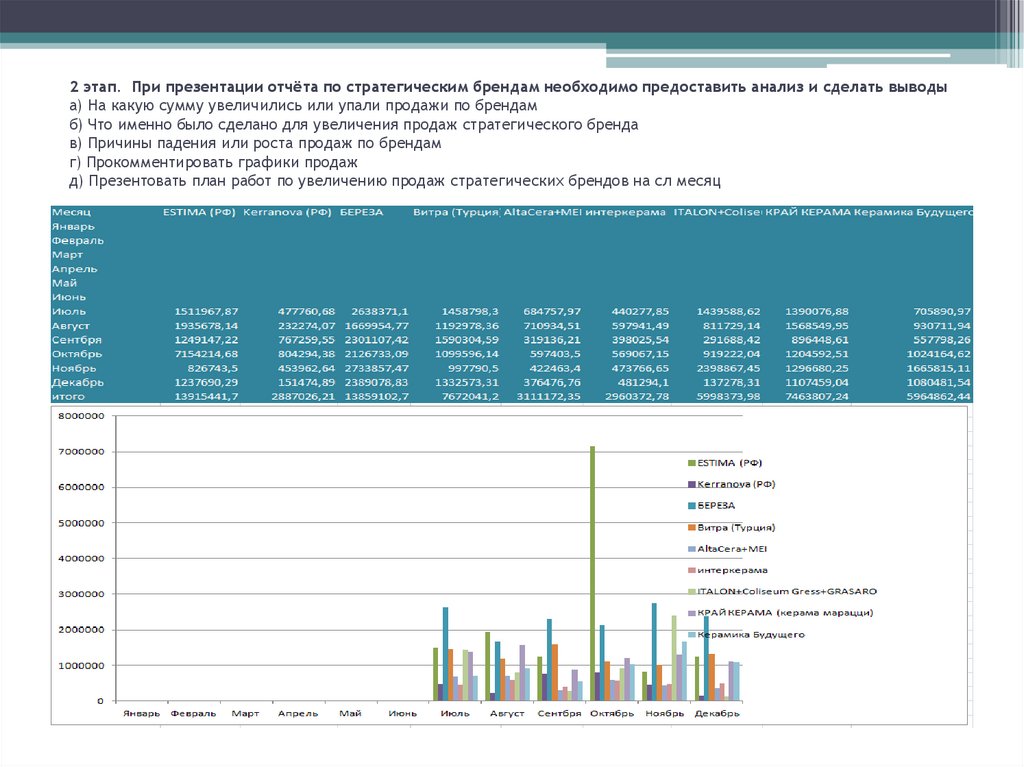Select the Витра (Турция) legend entry

click(x=736, y=527)
